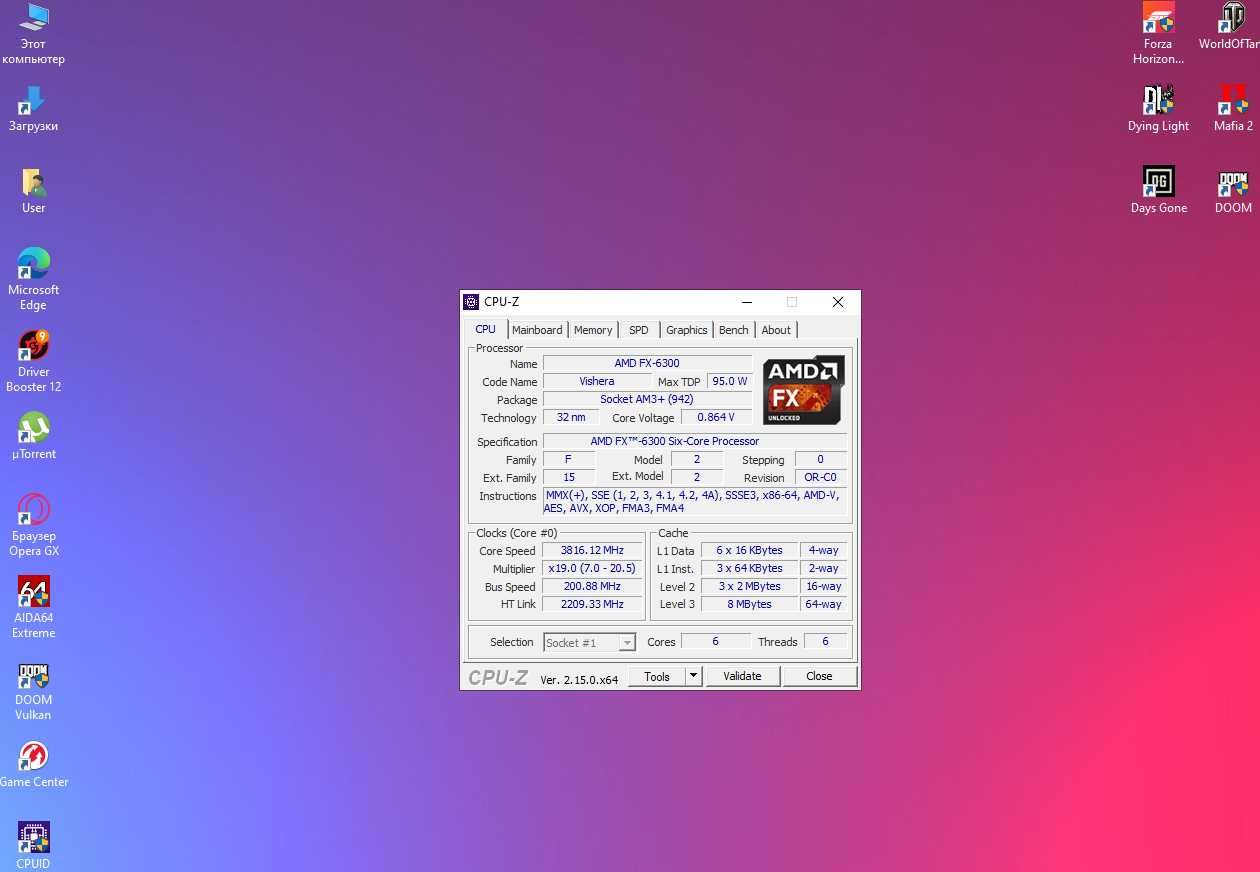
Task: Launch Forza Horizon shortcut
Action: point(1158,34)
